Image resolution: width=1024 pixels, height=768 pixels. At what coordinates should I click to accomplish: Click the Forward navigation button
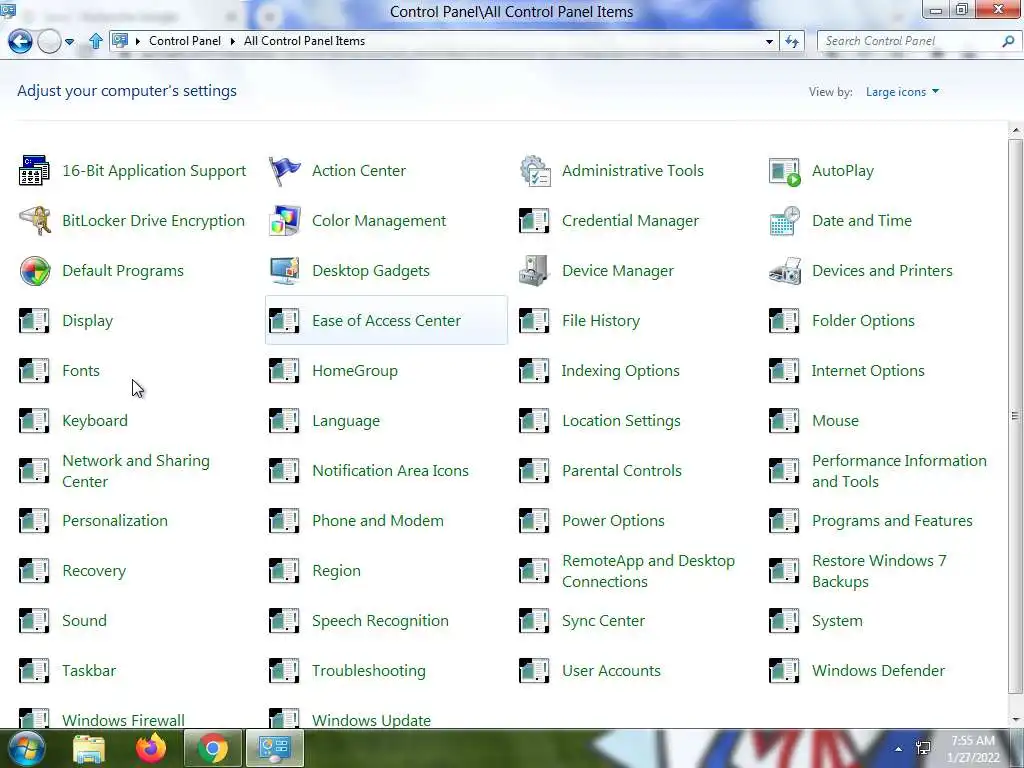(49, 41)
